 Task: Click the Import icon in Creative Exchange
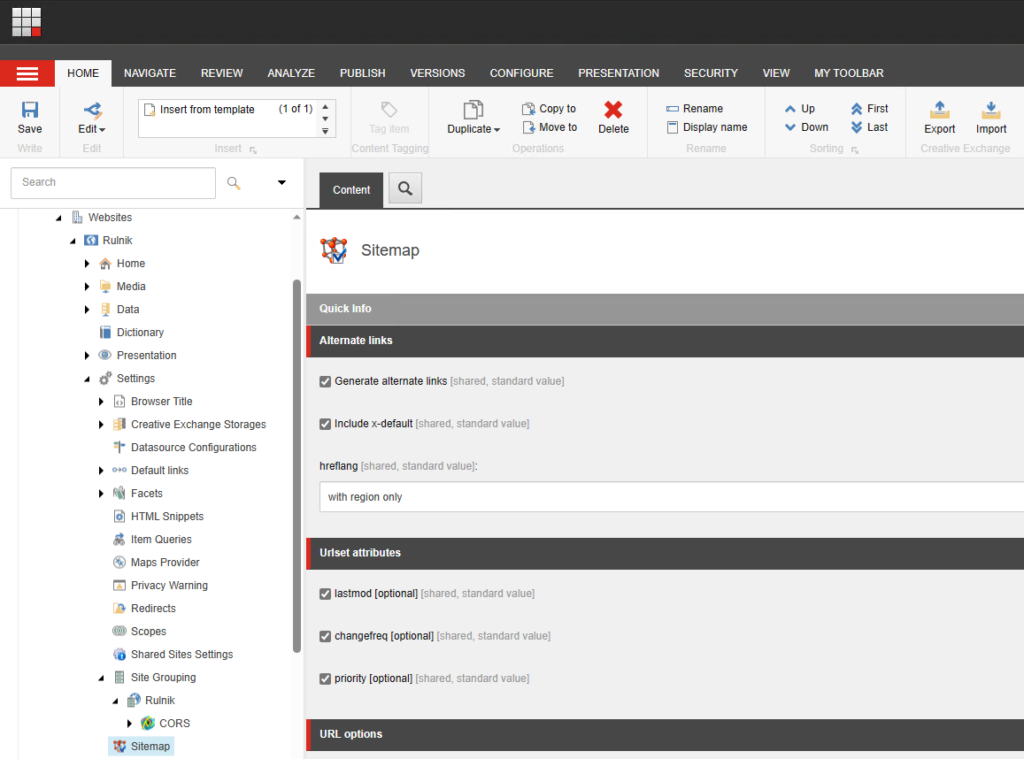click(991, 110)
